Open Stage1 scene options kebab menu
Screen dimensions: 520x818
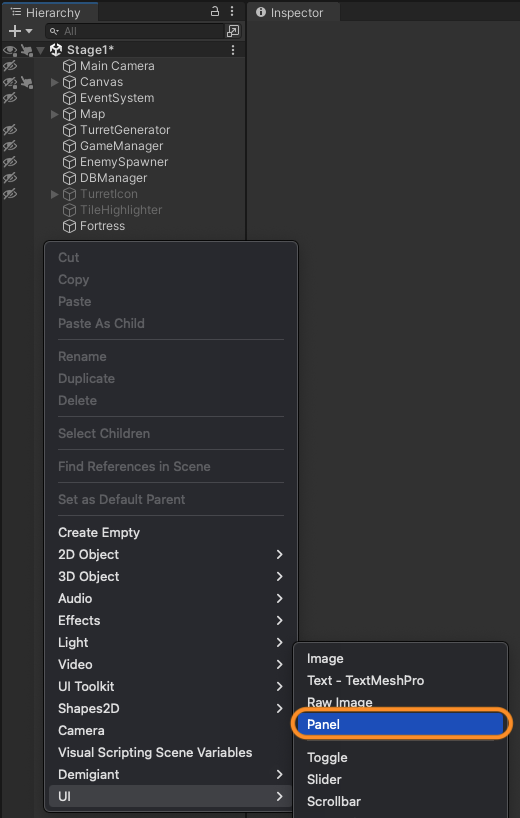point(233,50)
